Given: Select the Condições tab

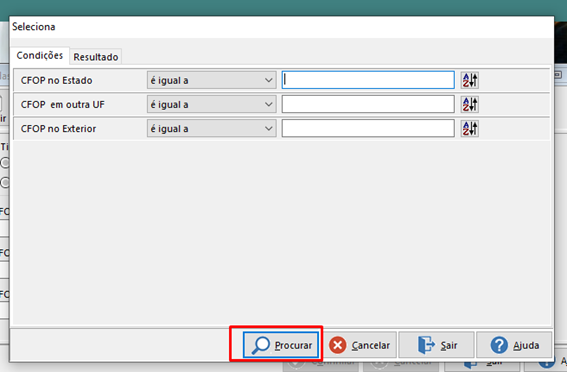Looking at the screenshot, I should coord(40,56).
